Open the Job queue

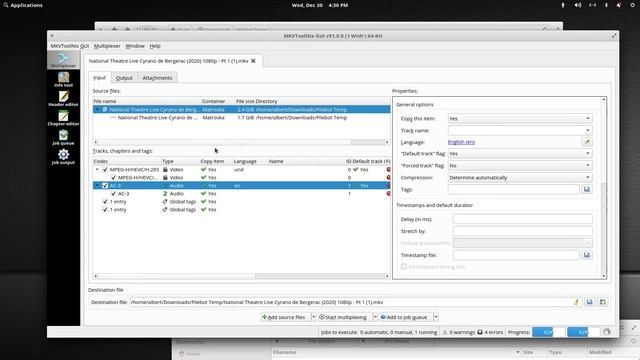coord(63,137)
